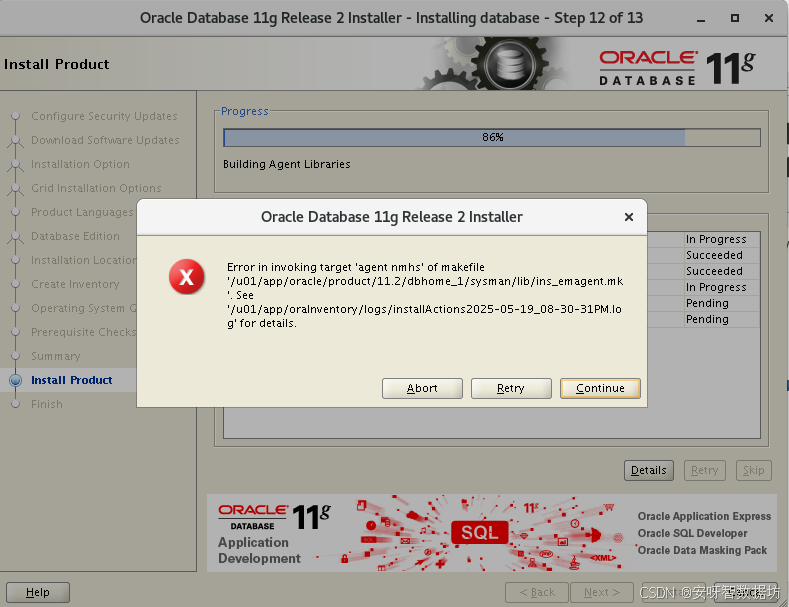This screenshot has height=607, width=789.
Task: Click the Progress group label
Action: pos(245,111)
